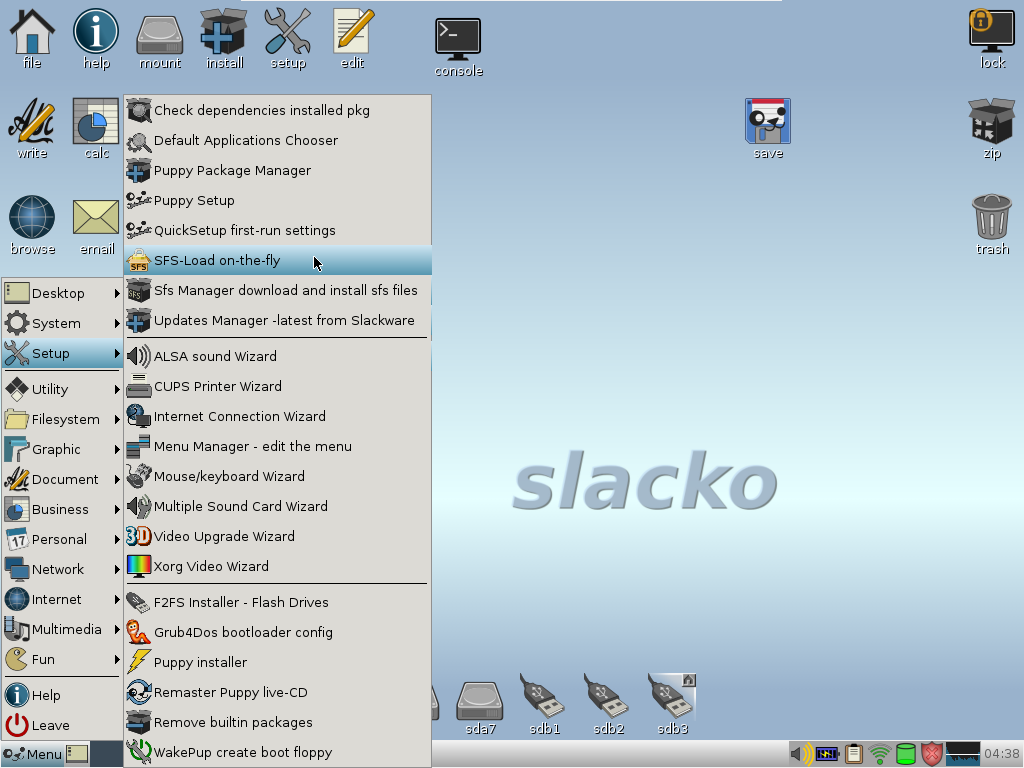Open Menu Manager - edit the menu

coord(278,447)
